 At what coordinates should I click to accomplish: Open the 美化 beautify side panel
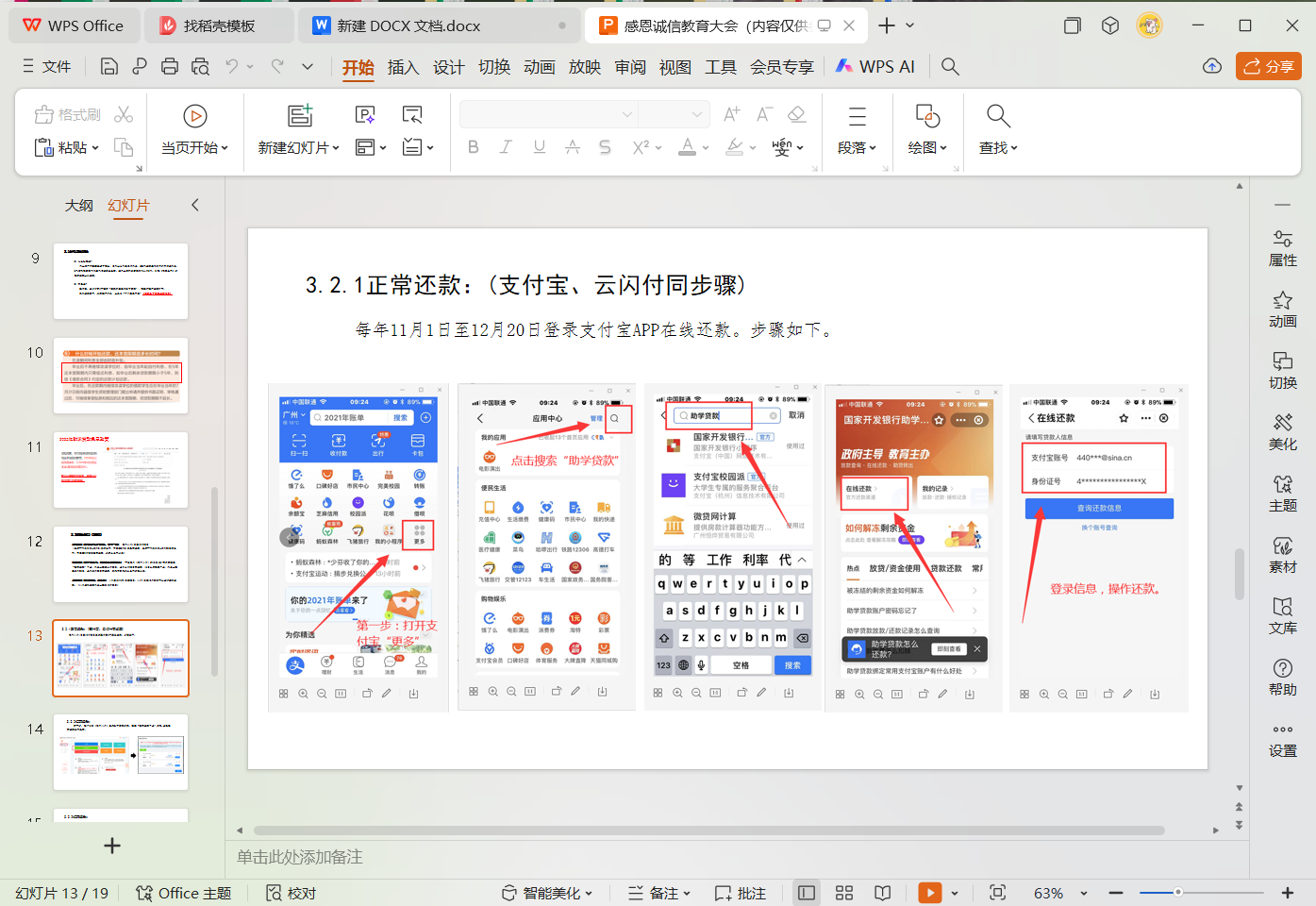(x=1282, y=431)
